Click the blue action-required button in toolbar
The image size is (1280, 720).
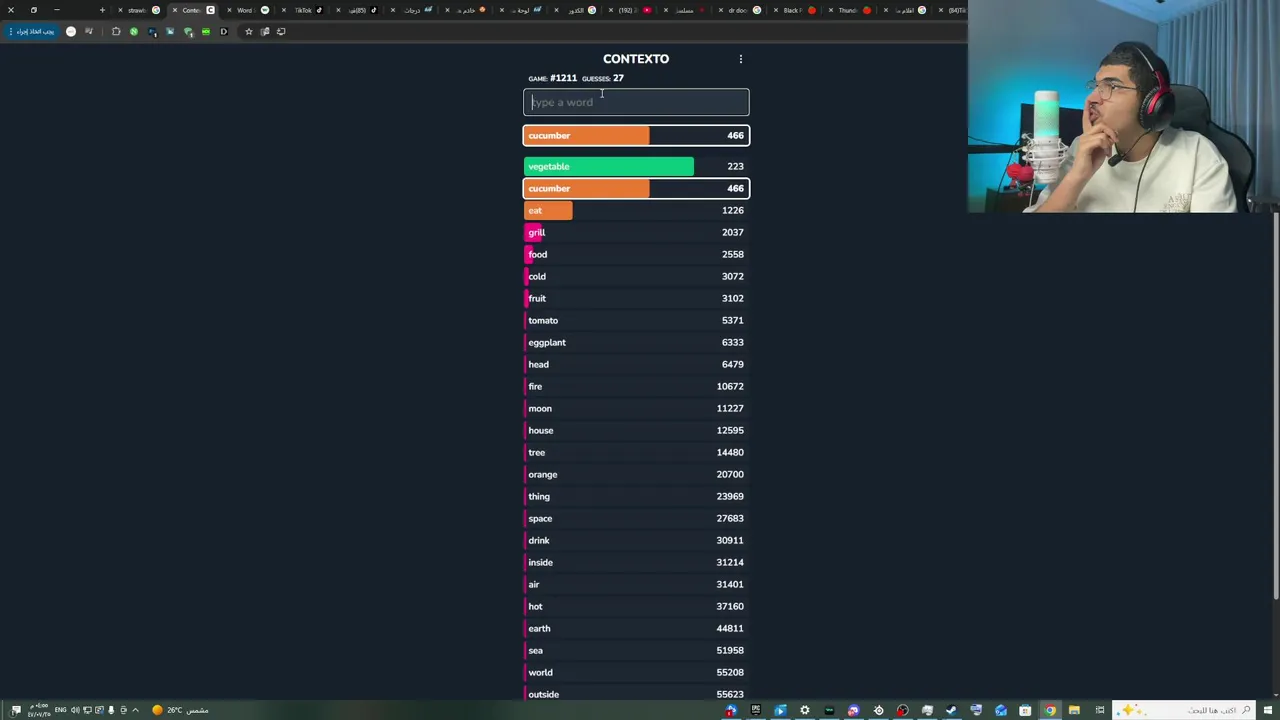click(x=32, y=31)
